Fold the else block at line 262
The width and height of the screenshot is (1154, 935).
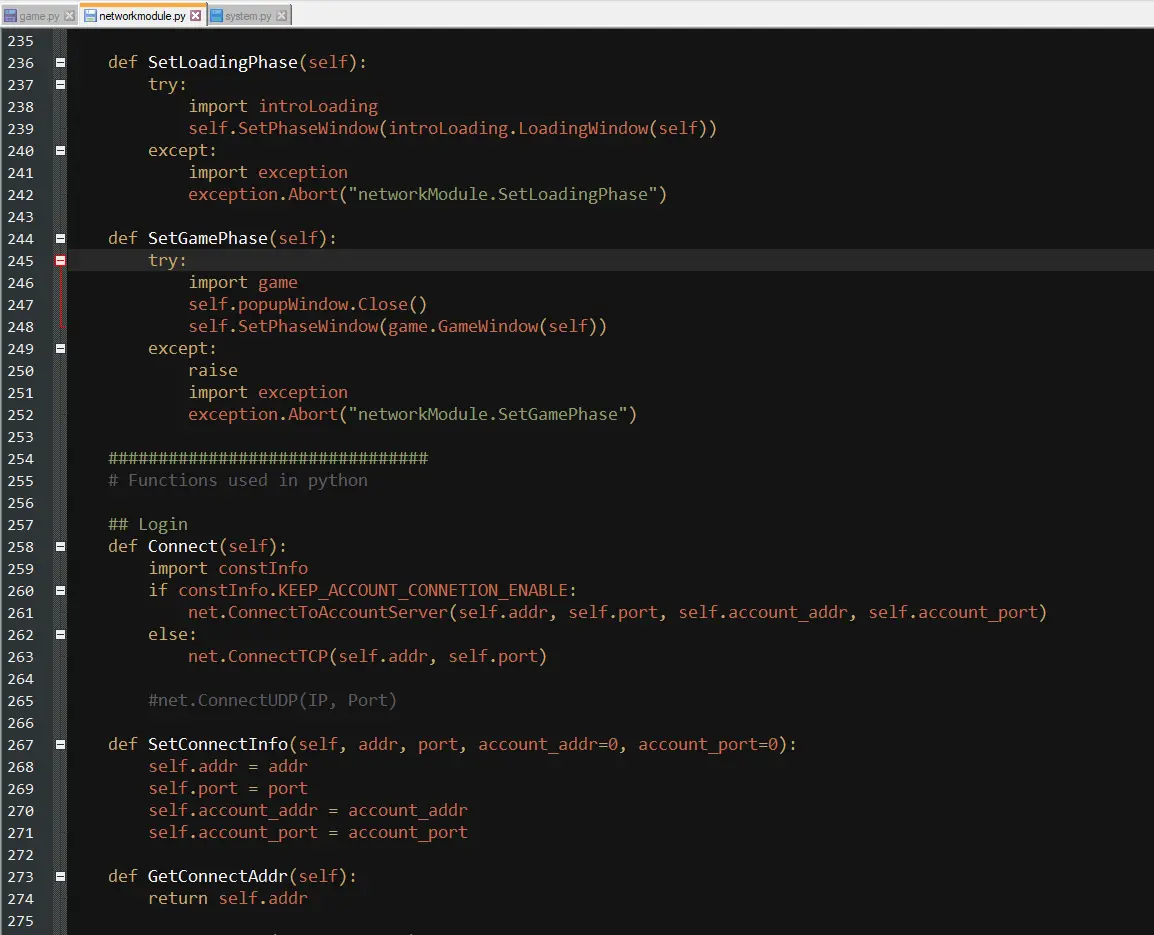[60, 635]
